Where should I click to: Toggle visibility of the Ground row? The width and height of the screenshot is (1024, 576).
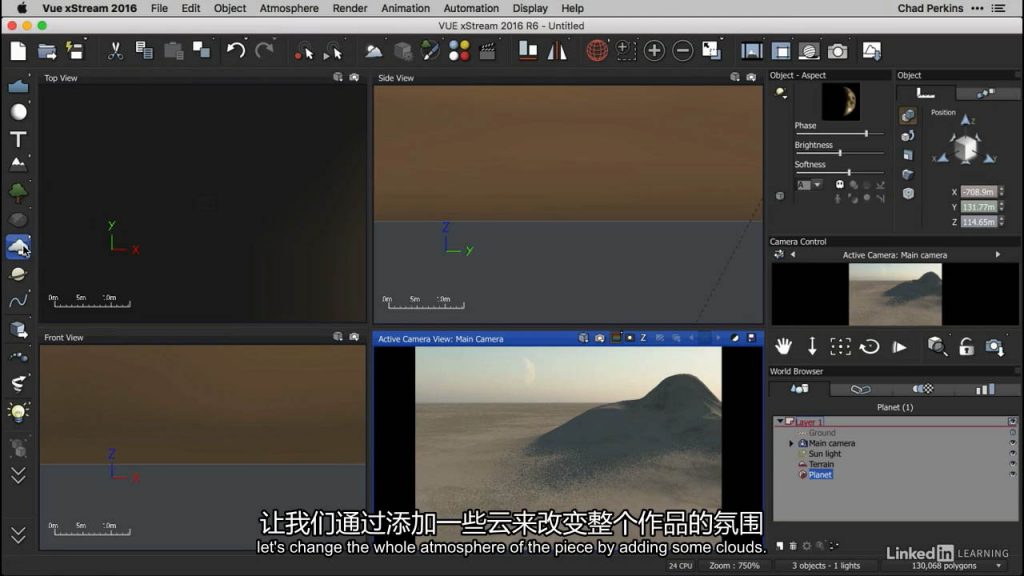(x=1012, y=433)
